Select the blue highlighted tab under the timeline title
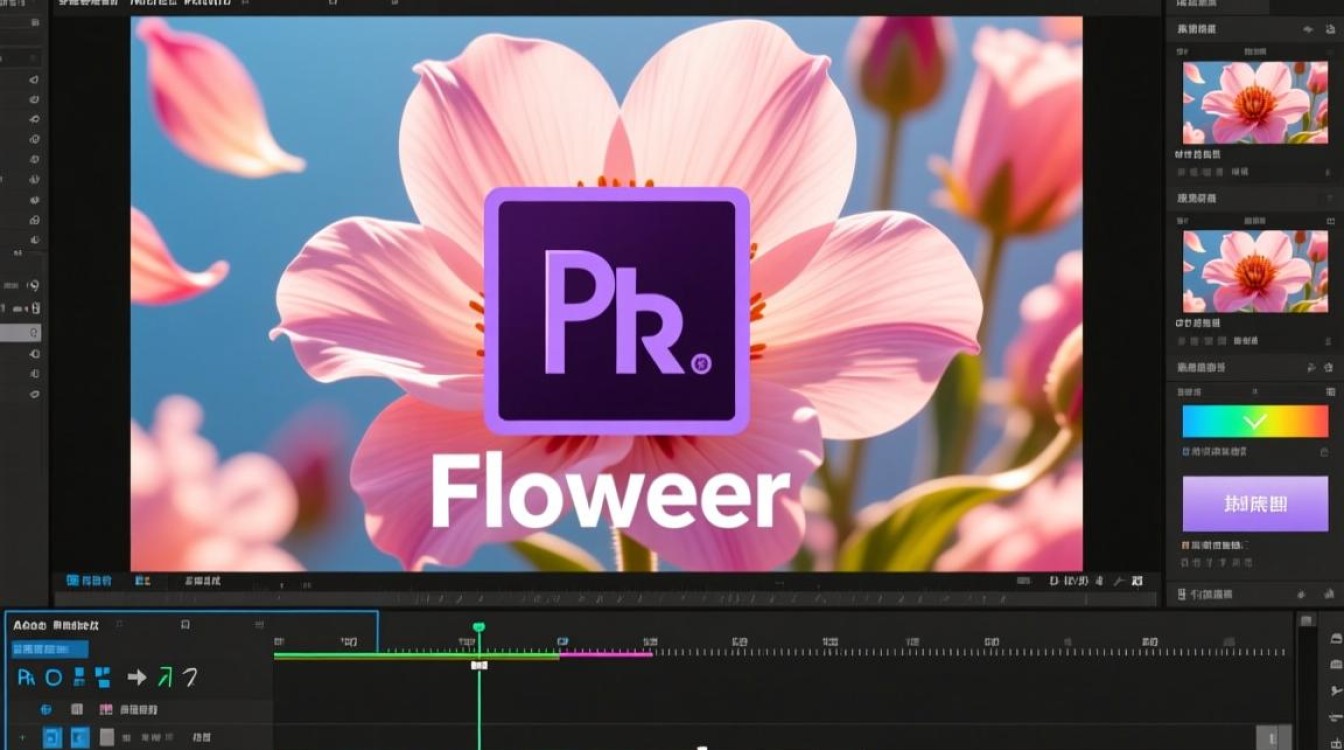 point(49,649)
